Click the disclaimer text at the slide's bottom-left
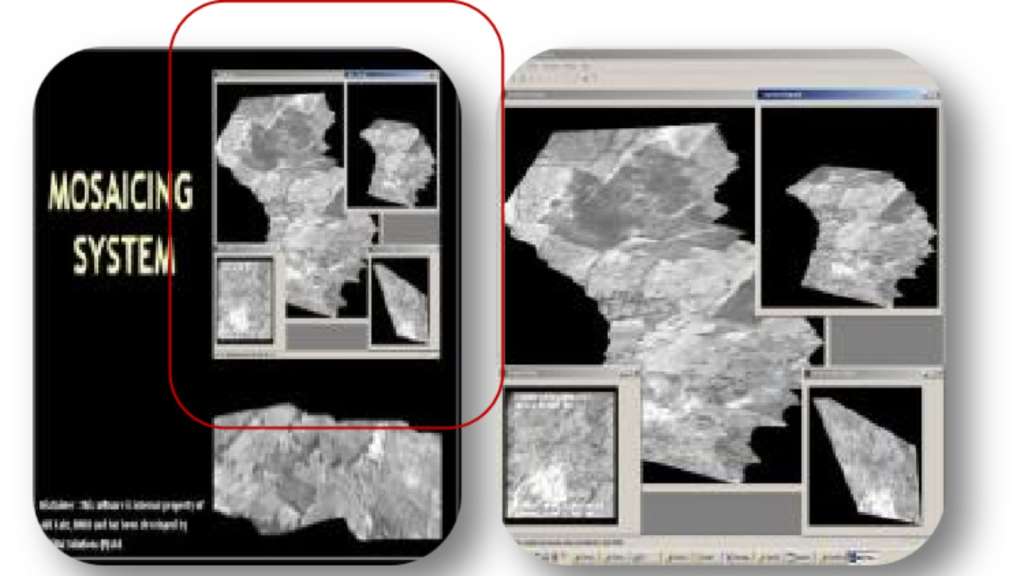 pyautogui.click(x=120, y=521)
